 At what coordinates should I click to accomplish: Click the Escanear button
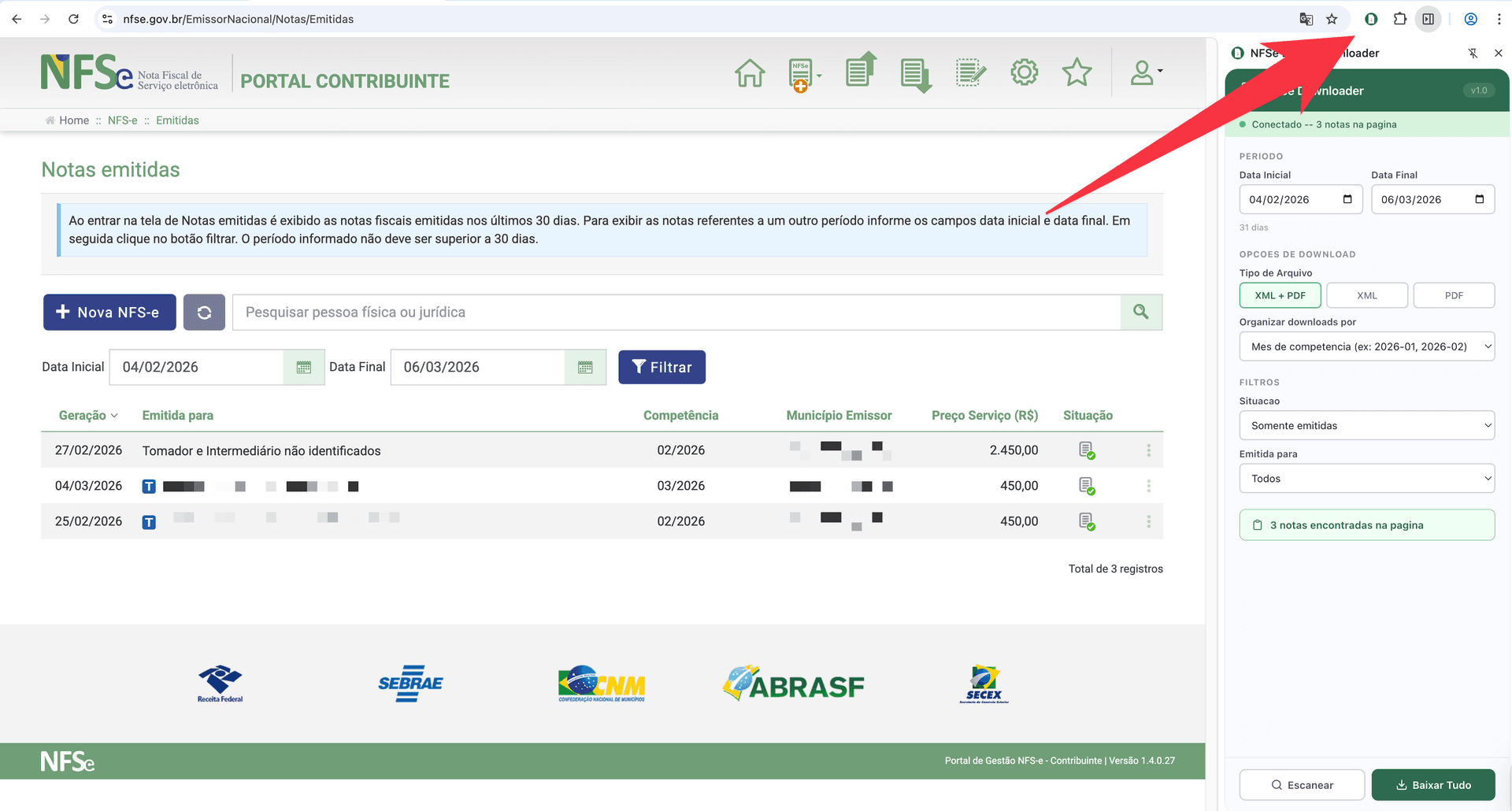[1302, 784]
